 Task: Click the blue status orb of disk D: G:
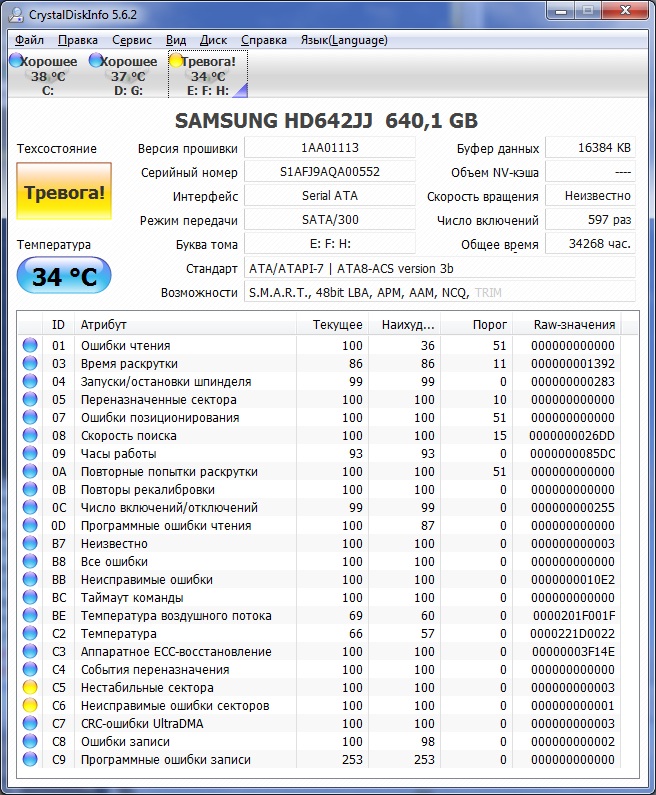[95, 61]
